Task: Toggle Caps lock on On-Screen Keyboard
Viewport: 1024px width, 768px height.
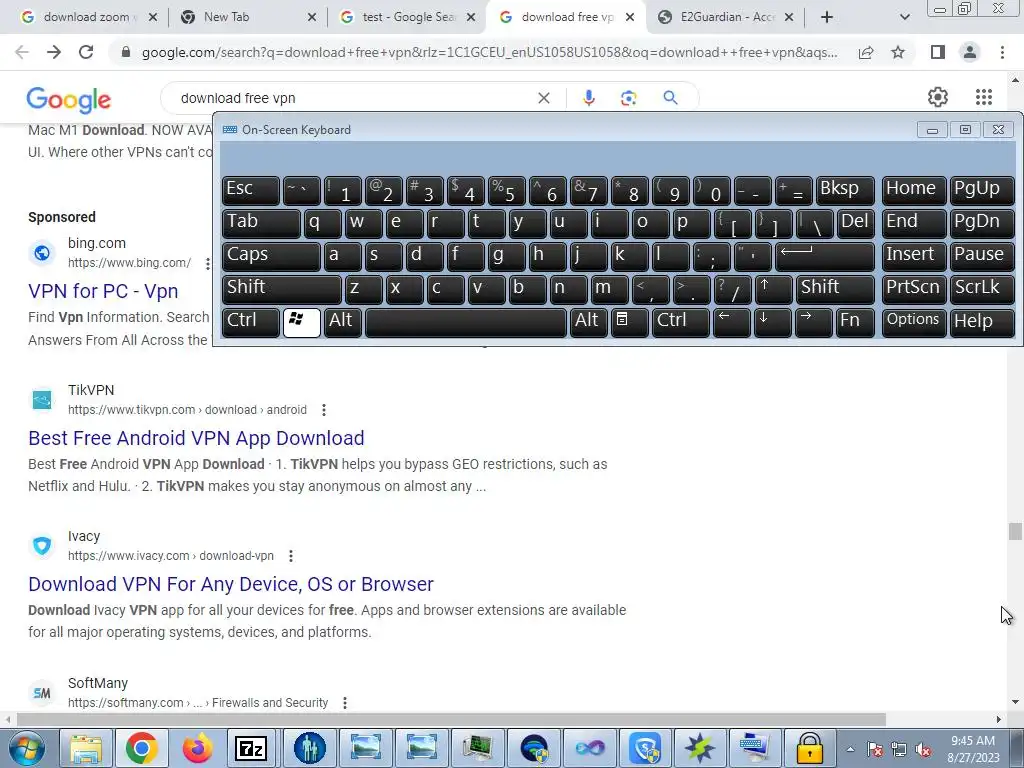Action: click(x=271, y=256)
